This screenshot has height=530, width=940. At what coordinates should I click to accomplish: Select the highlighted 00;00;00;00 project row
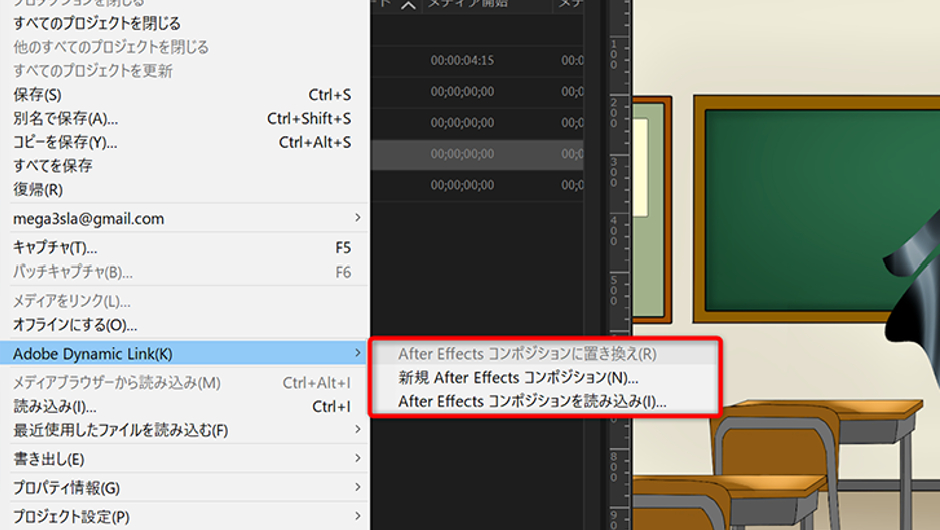click(x=477, y=154)
